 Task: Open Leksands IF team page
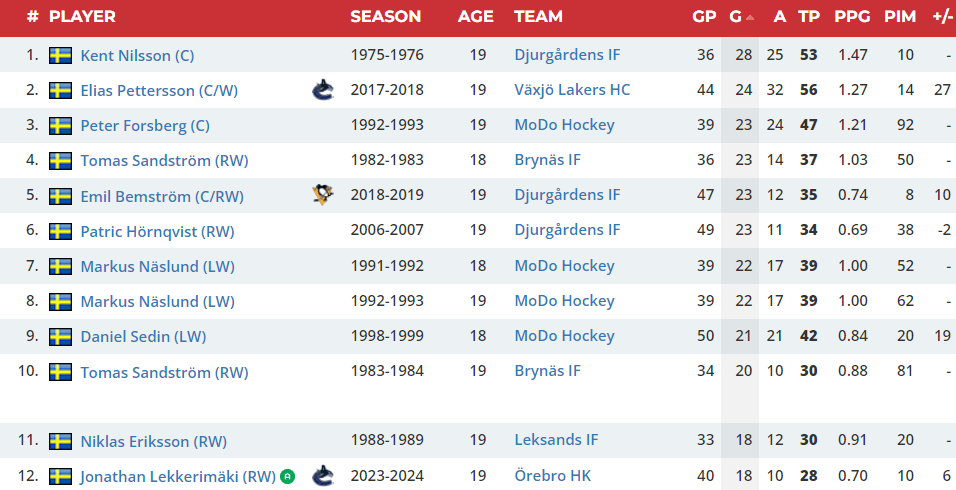(556, 440)
